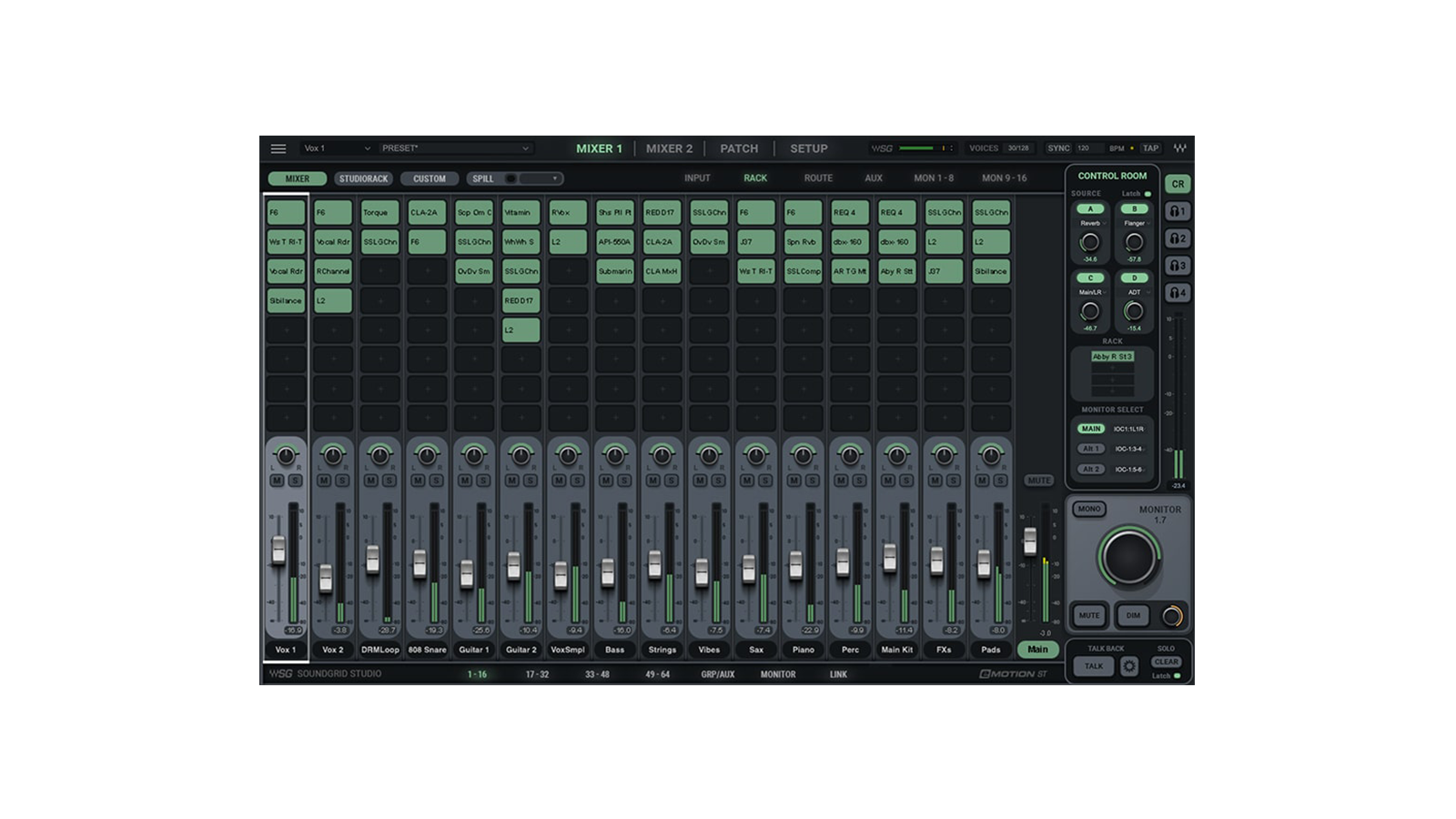Switch to MIXER 2 tab
The image size is (1456, 819).
pyautogui.click(x=669, y=148)
